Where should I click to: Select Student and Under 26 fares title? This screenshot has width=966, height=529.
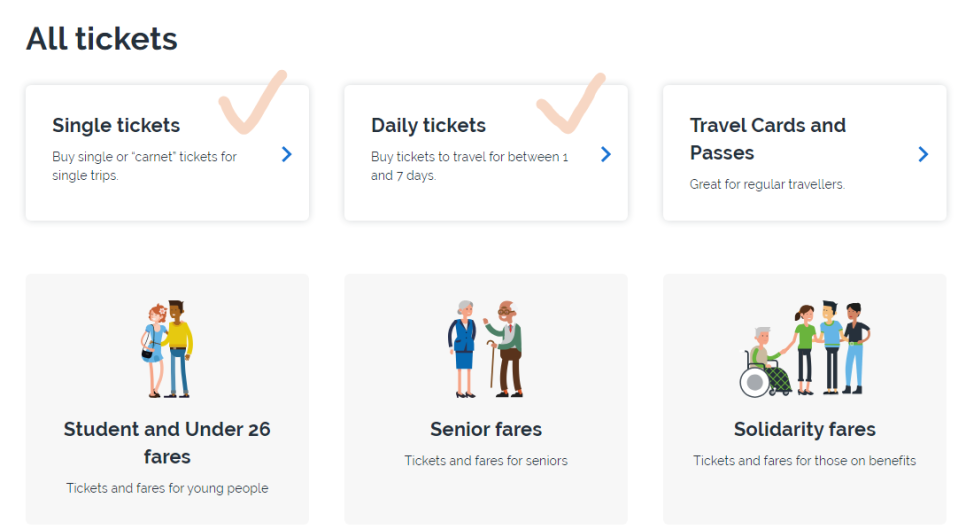pos(167,443)
